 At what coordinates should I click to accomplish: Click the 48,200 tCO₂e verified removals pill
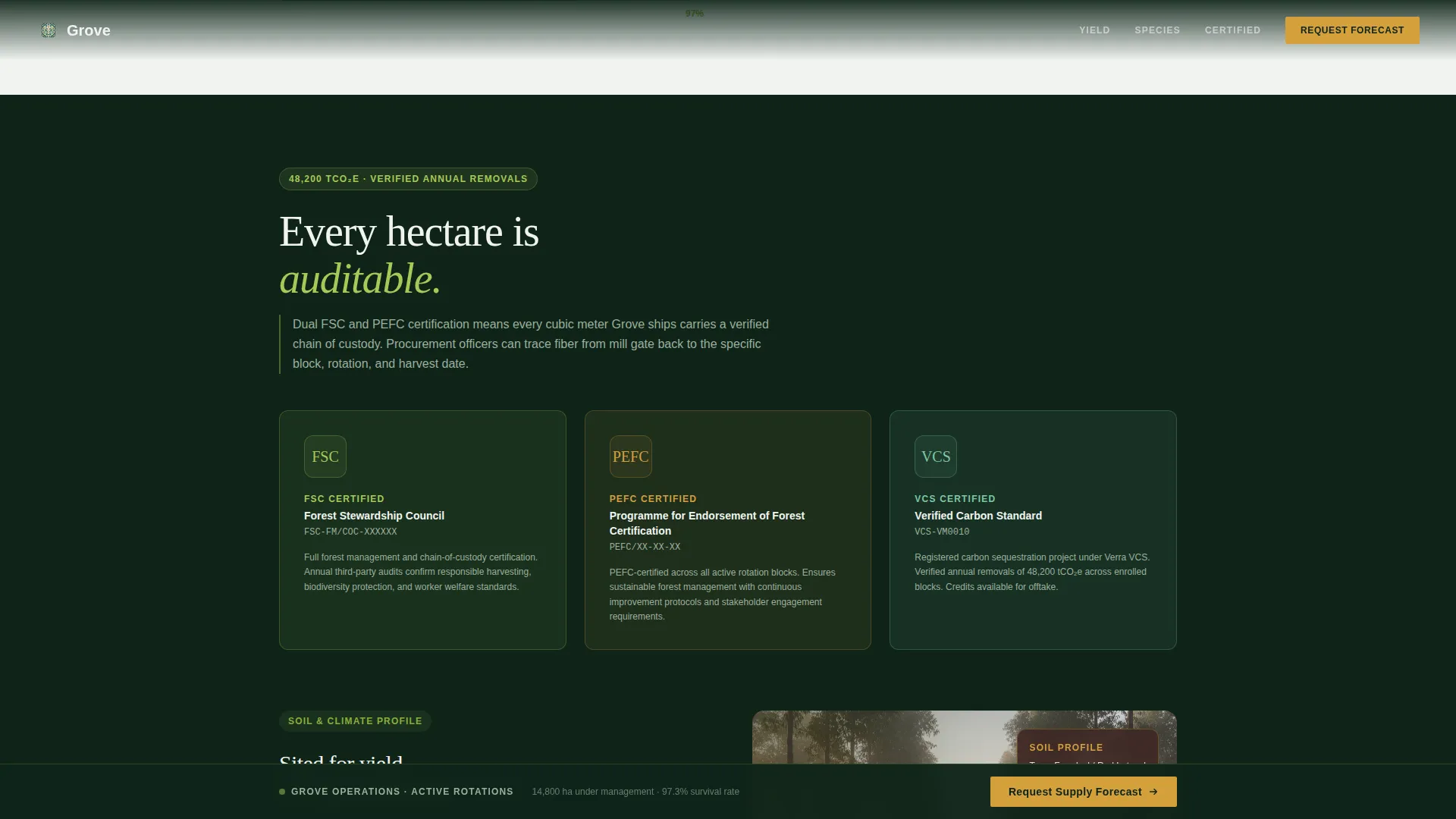408,179
